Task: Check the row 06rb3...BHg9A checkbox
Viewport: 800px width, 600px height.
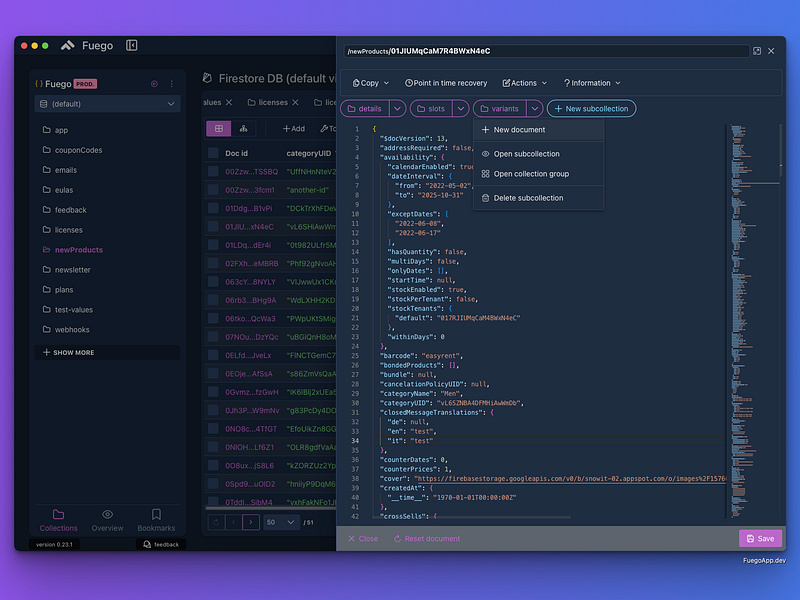Action: coord(213,300)
